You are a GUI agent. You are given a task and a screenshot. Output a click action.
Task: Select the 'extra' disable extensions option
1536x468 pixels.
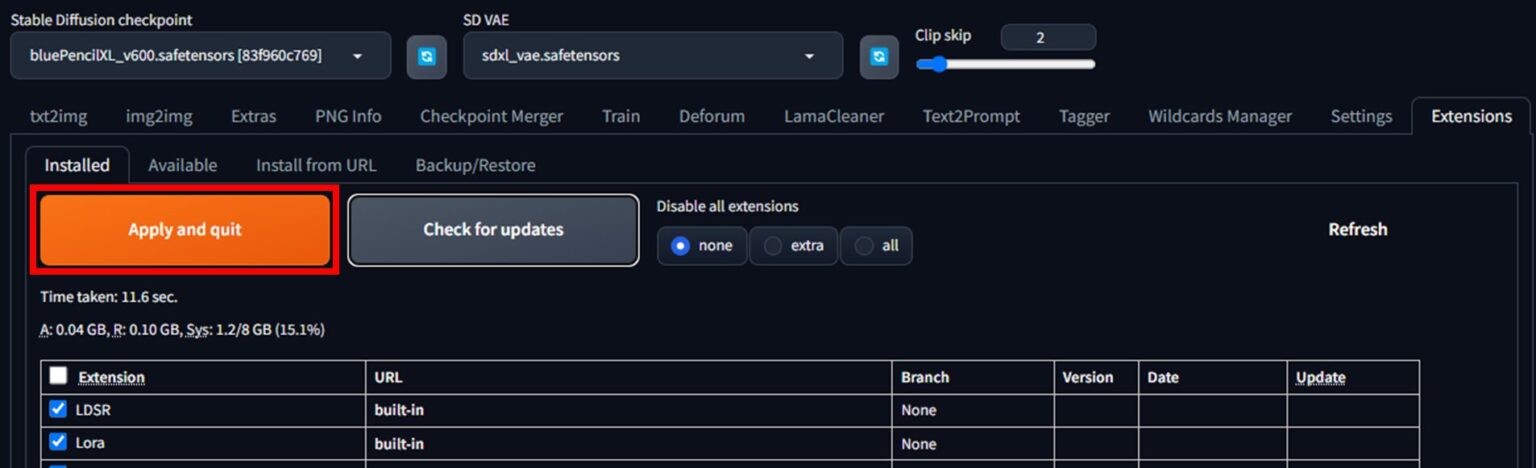(x=794, y=246)
